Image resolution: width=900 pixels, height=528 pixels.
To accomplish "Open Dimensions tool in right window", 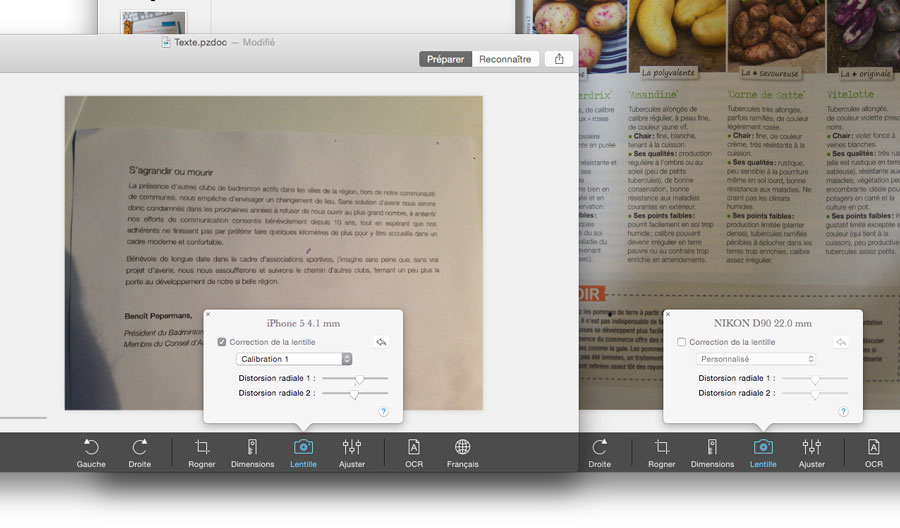I will coord(712,453).
